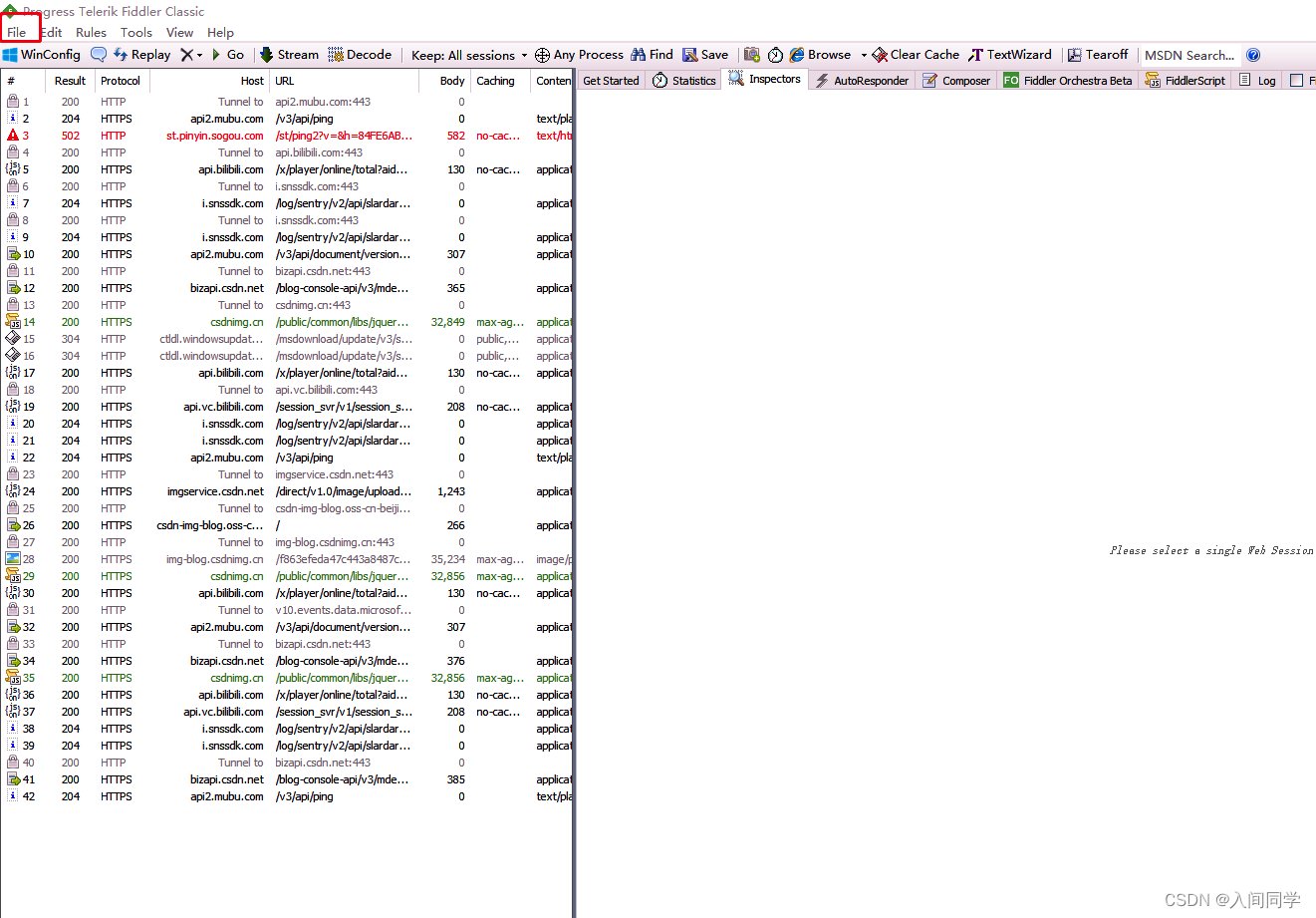
Task: Select the 35,234 body value
Action: click(448, 559)
